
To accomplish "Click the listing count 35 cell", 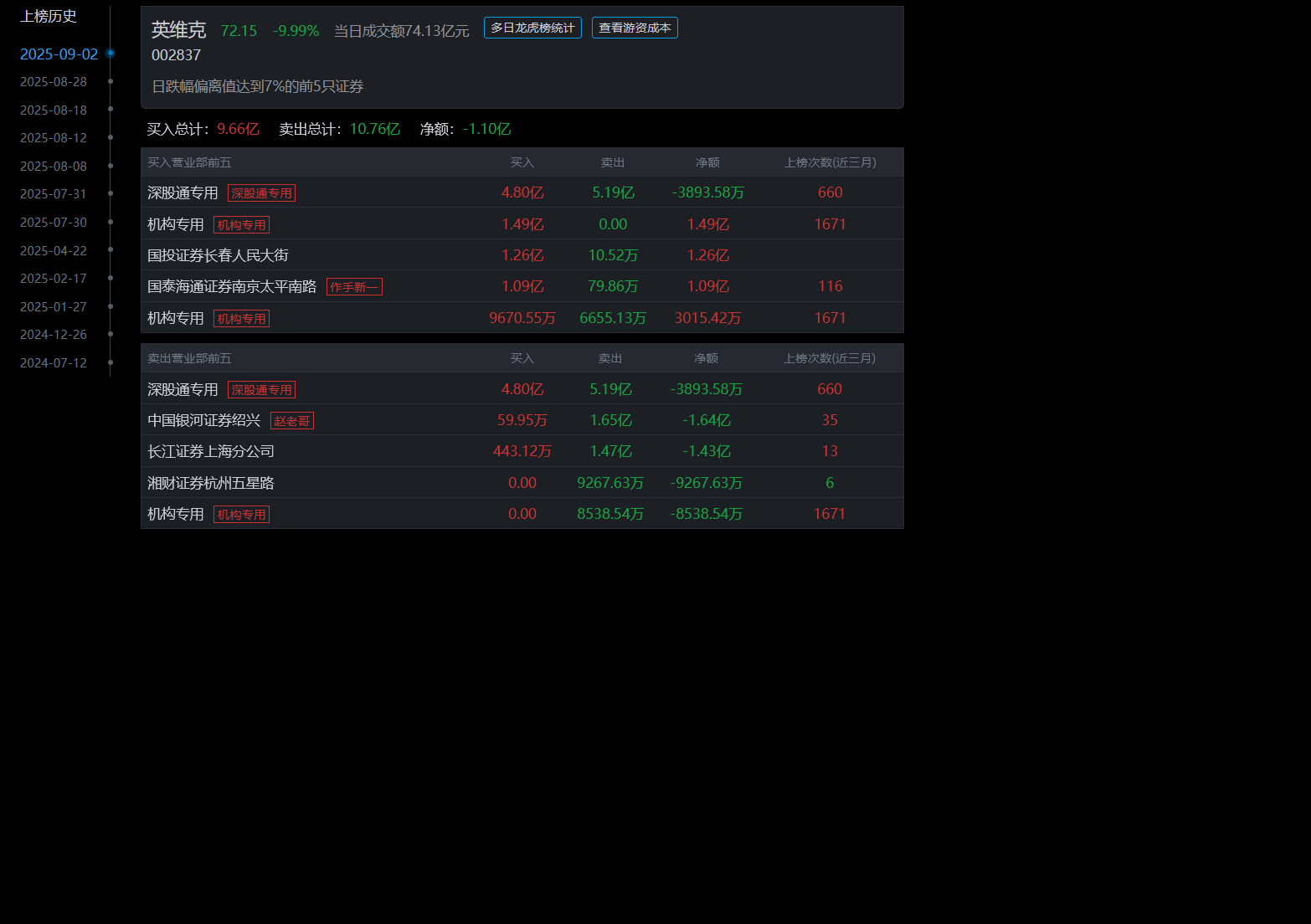I will tap(830, 420).
